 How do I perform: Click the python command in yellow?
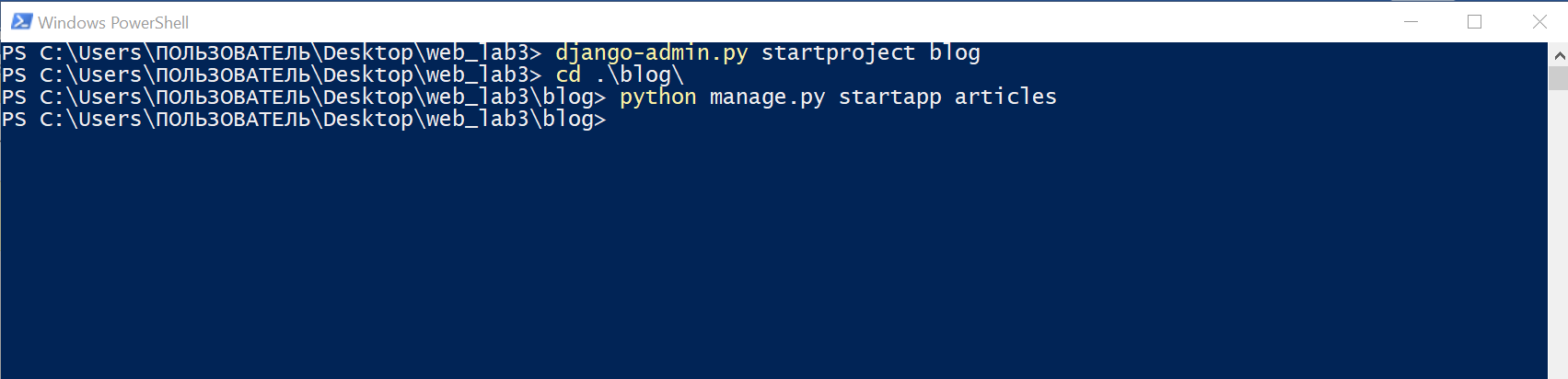(657, 98)
